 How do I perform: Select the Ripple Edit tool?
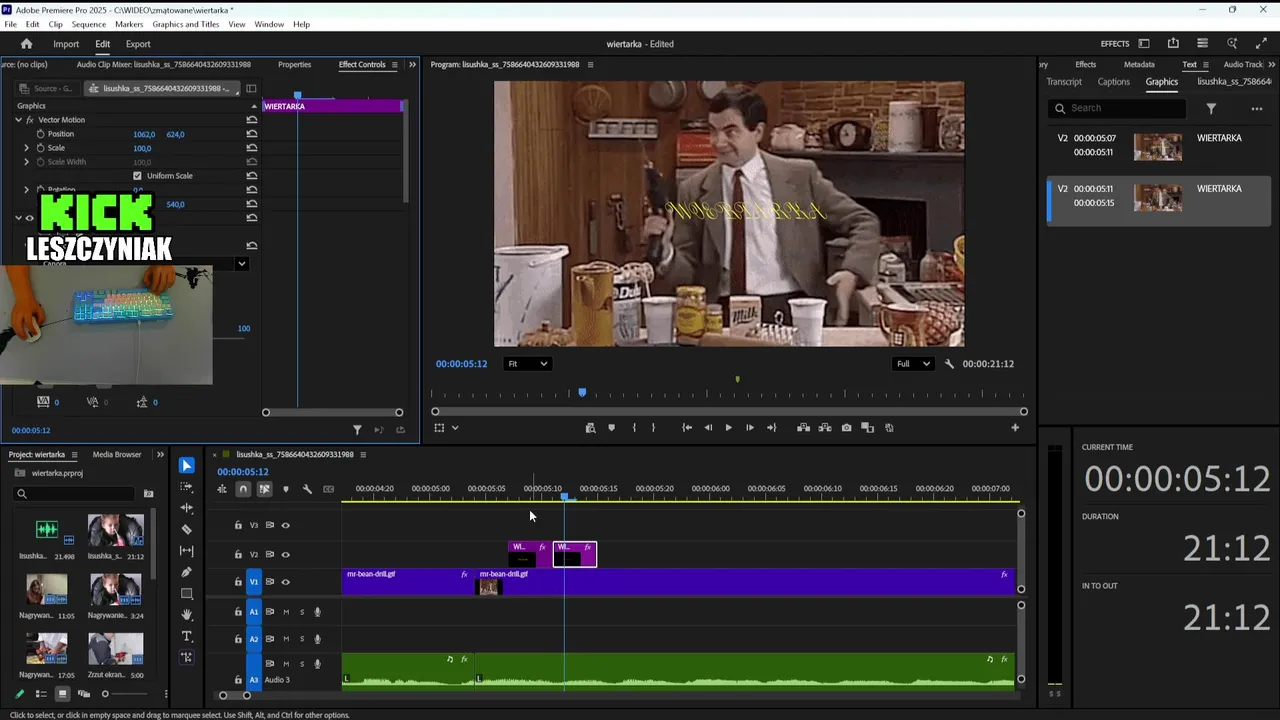click(187, 508)
